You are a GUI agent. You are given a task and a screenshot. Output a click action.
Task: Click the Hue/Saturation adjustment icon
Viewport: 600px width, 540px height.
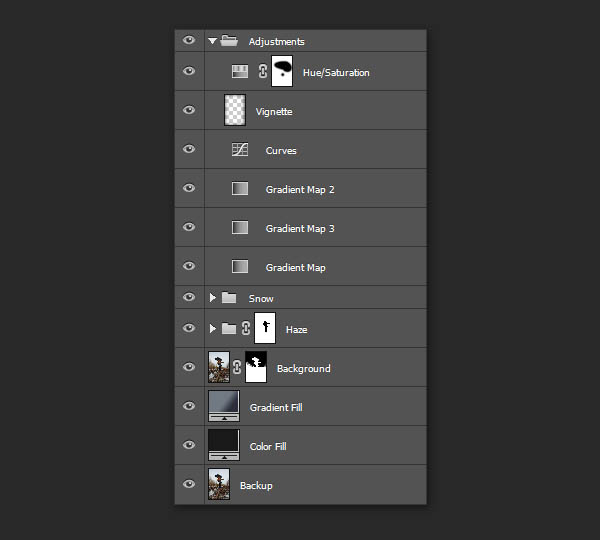pos(240,72)
